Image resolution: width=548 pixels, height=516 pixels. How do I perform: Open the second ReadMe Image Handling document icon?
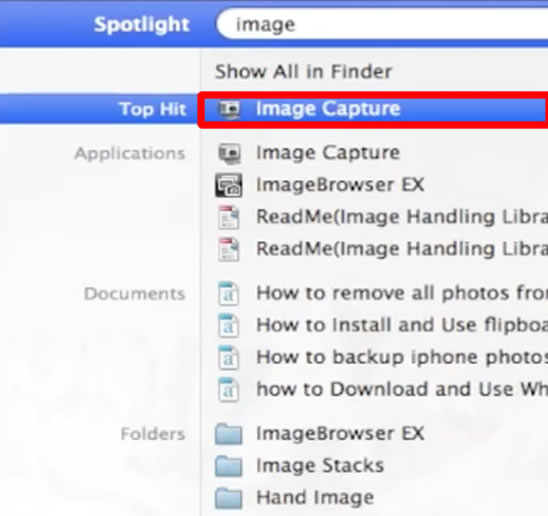229,249
